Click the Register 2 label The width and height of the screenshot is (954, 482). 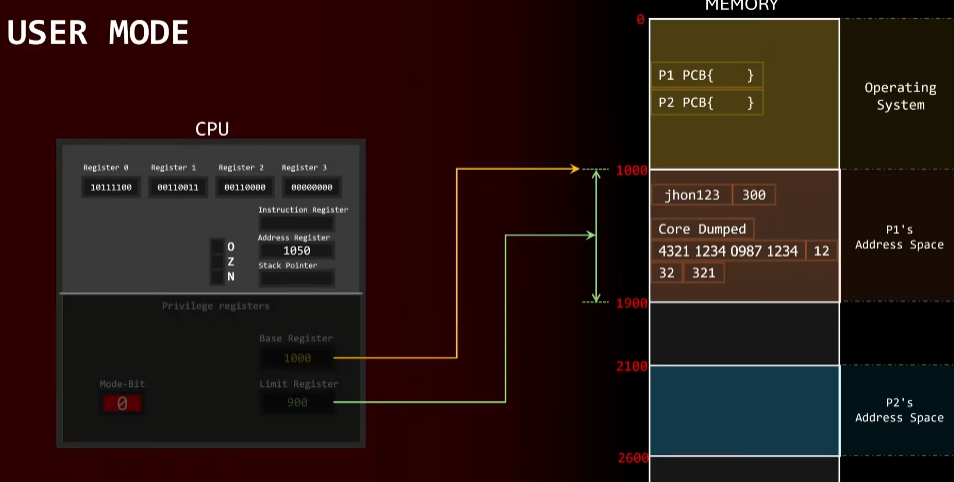coord(241,167)
